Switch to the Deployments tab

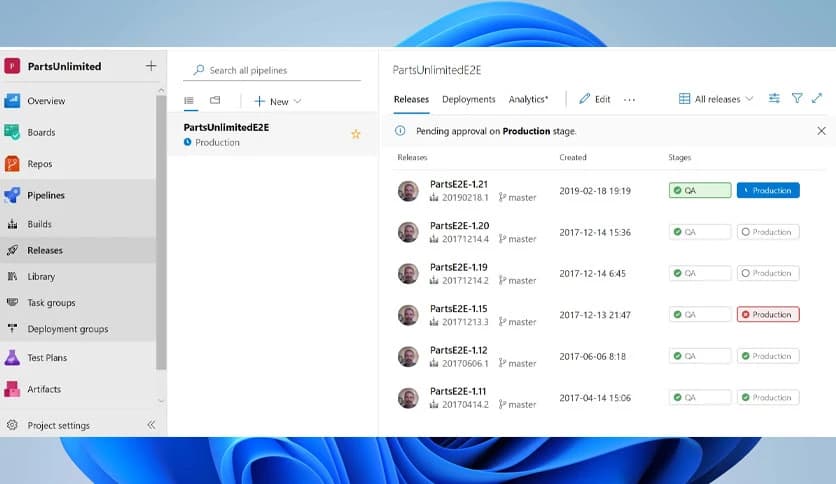pyautogui.click(x=469, y=99)
